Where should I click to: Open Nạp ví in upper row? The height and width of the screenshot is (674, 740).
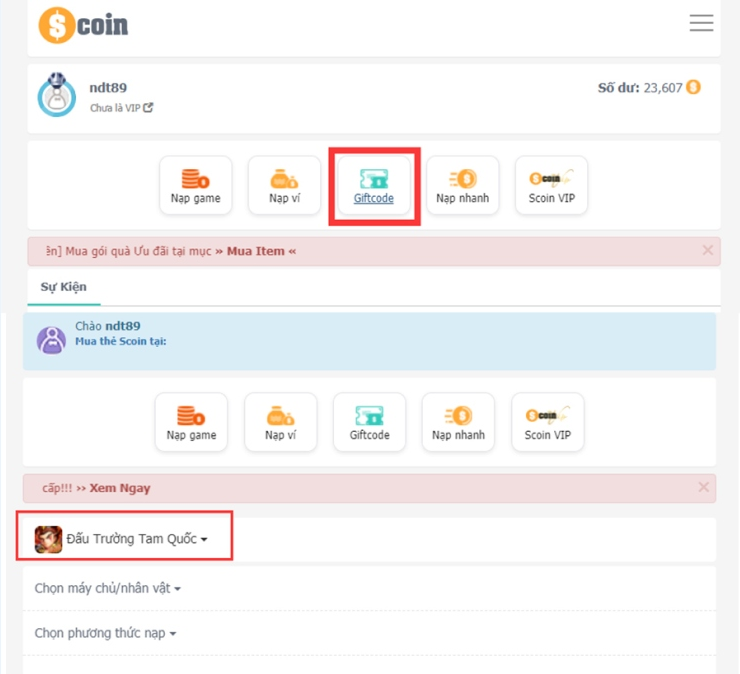pyautogui.click(x=285, y=185)
